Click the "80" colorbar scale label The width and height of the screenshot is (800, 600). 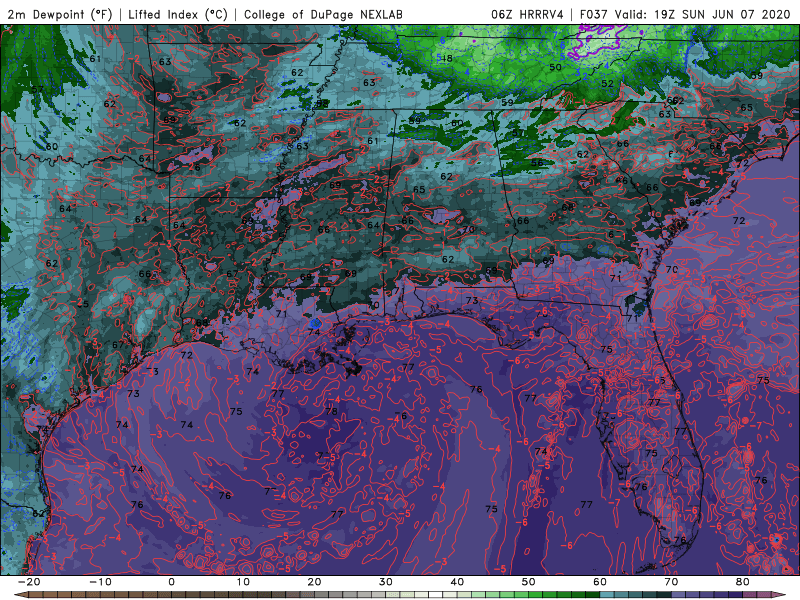743,582
